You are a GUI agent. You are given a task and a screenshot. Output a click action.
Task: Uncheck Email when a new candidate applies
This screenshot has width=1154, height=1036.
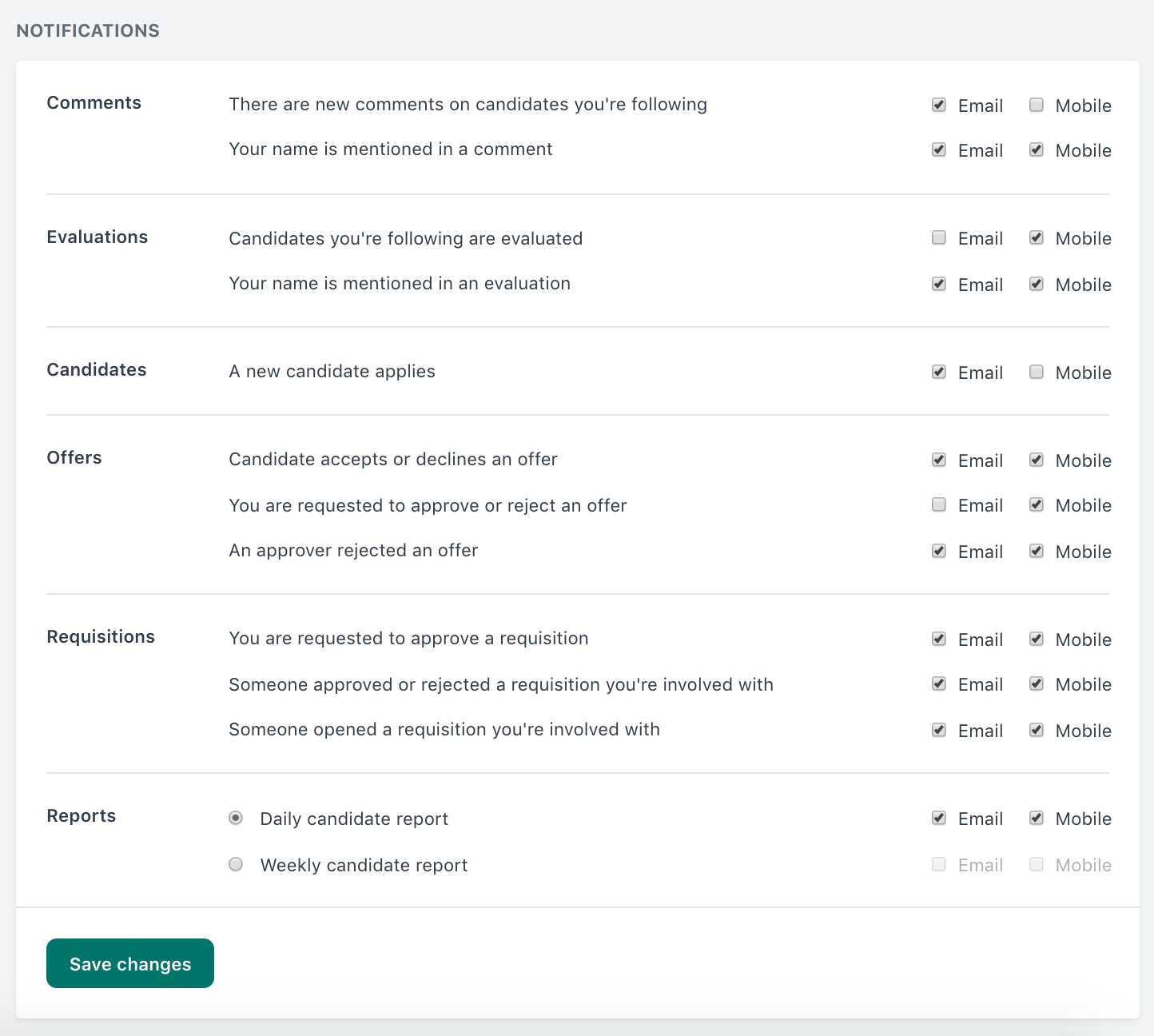[939, 372]
